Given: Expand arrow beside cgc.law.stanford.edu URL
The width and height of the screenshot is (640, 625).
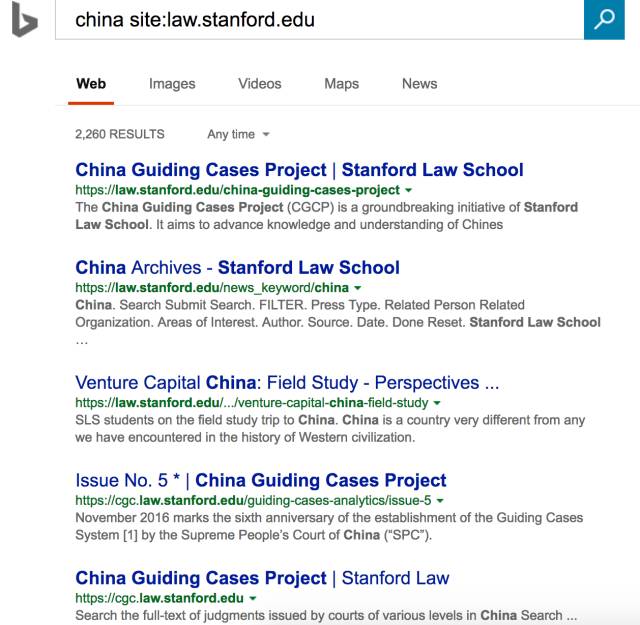Looking at the screenshot, I should click(x=253, y=598).
